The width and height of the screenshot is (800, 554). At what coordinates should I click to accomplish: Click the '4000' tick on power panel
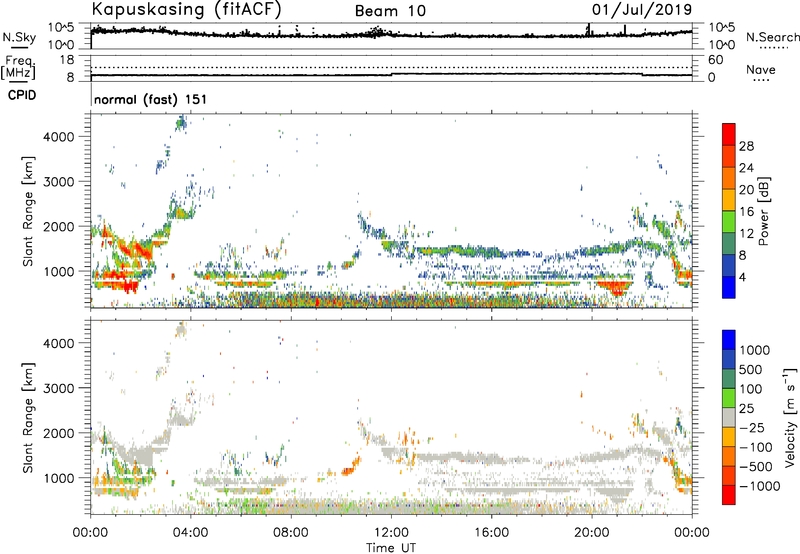pyautogui.click(x=58, y=136)
